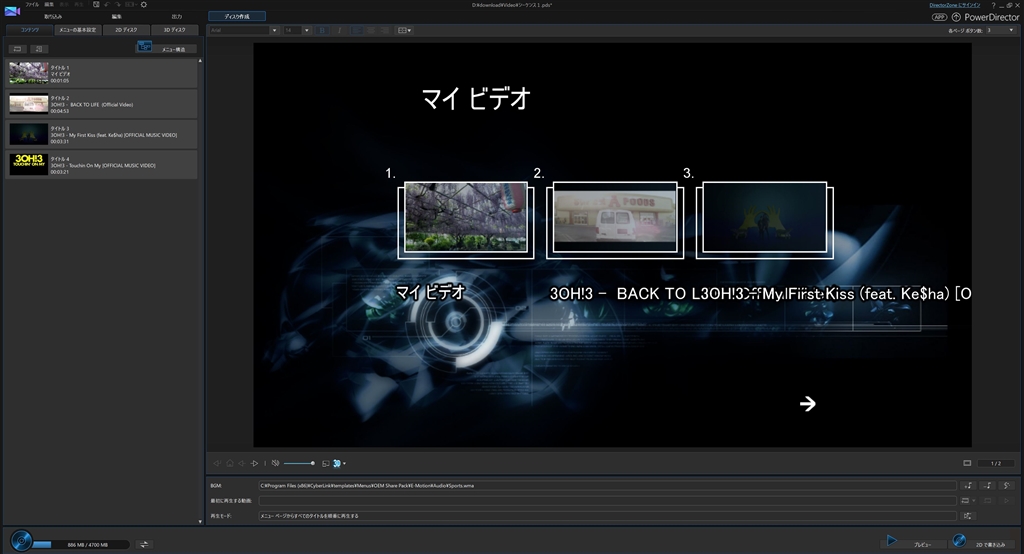Screen dimensions: 1024x554
Task: Click home menu navigation icon
Action: click(x=229, y=463)
